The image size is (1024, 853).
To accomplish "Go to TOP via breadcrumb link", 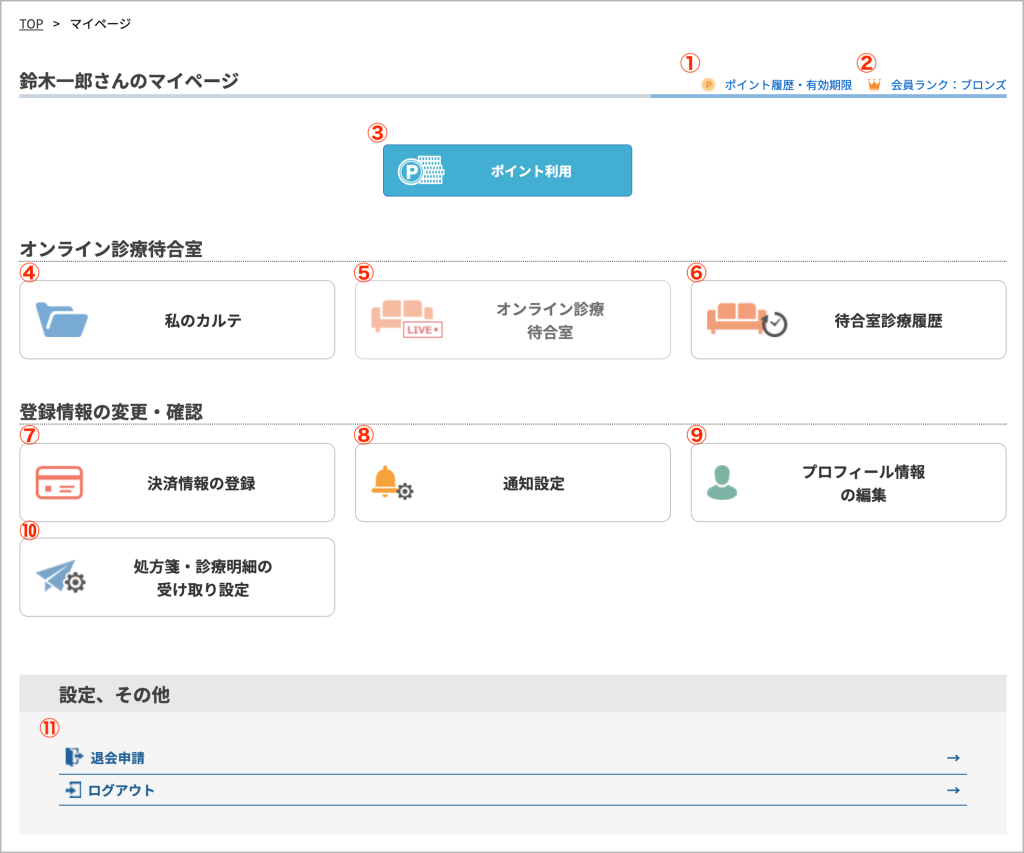I will pyautogui.click(x=31, y=24).
